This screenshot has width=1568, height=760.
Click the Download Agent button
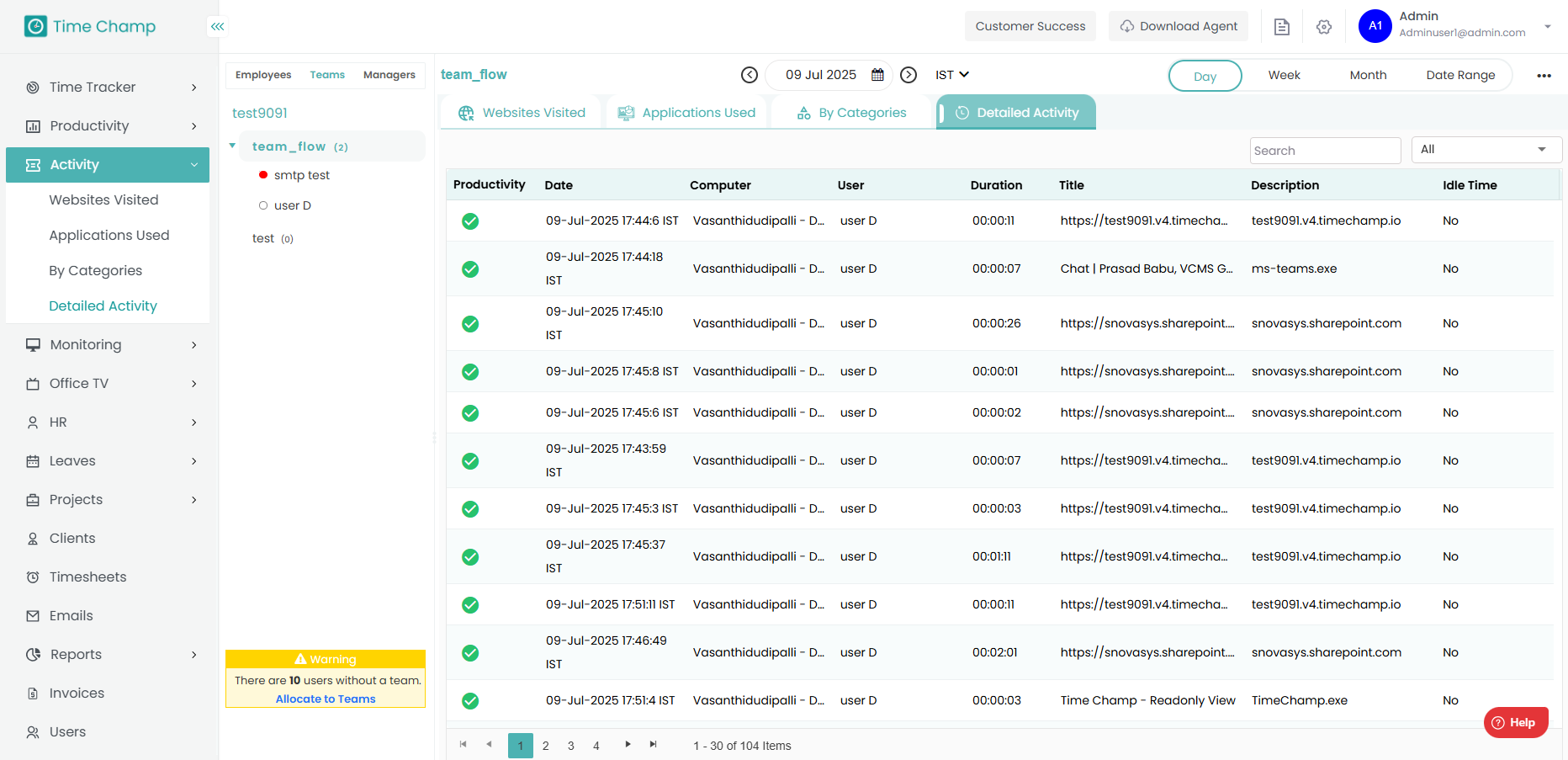[1178, 27]
